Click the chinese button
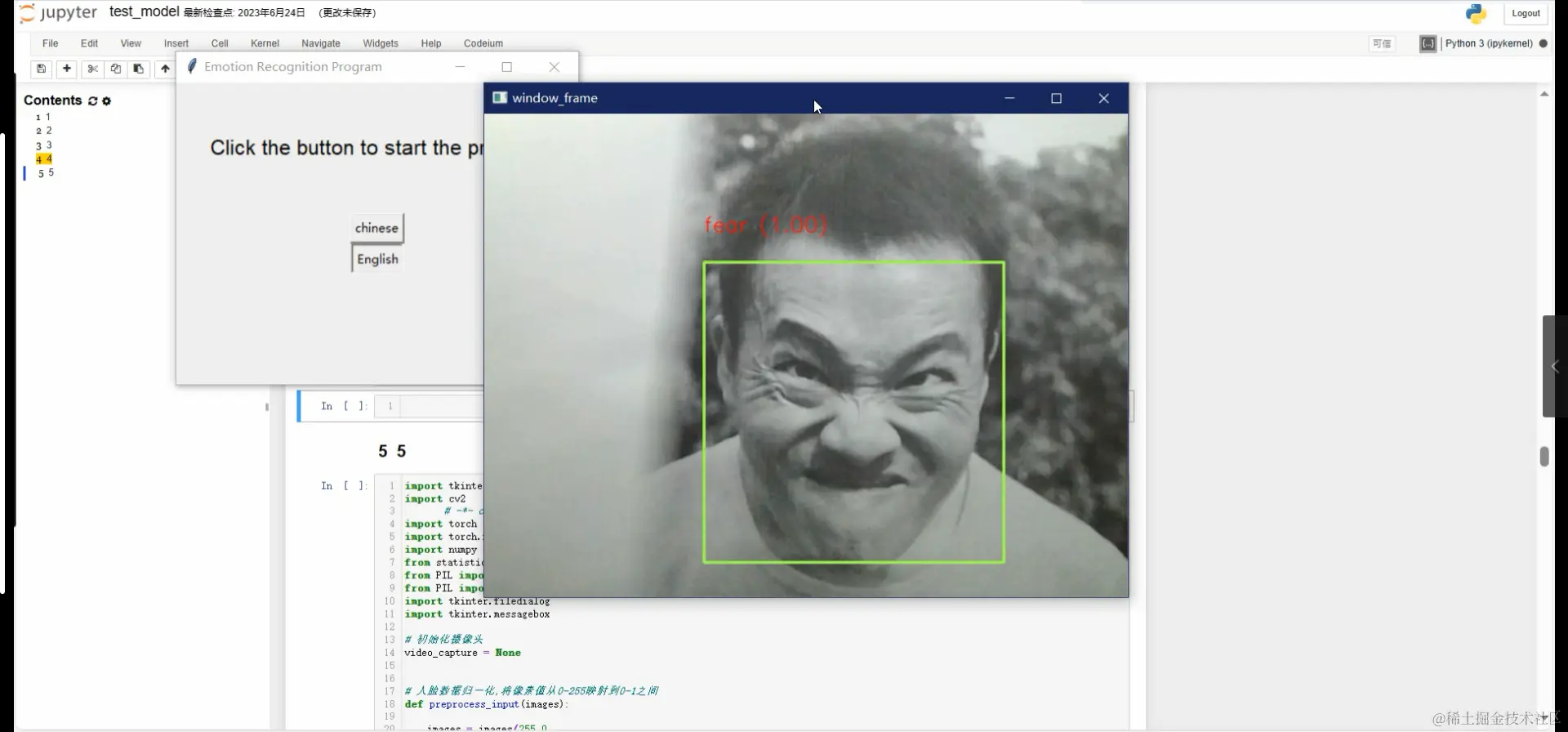This screenshot has height=732, width=1568. pos(377,228)
